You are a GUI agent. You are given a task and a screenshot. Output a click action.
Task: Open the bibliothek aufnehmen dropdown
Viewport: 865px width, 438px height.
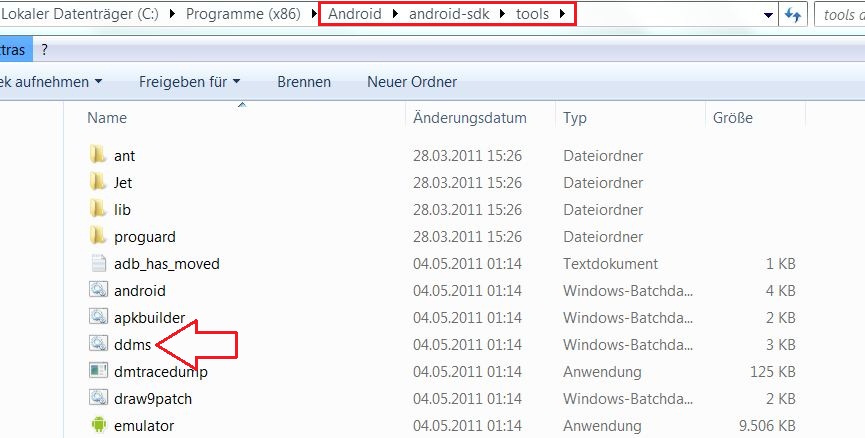click(x=52, y=82)
